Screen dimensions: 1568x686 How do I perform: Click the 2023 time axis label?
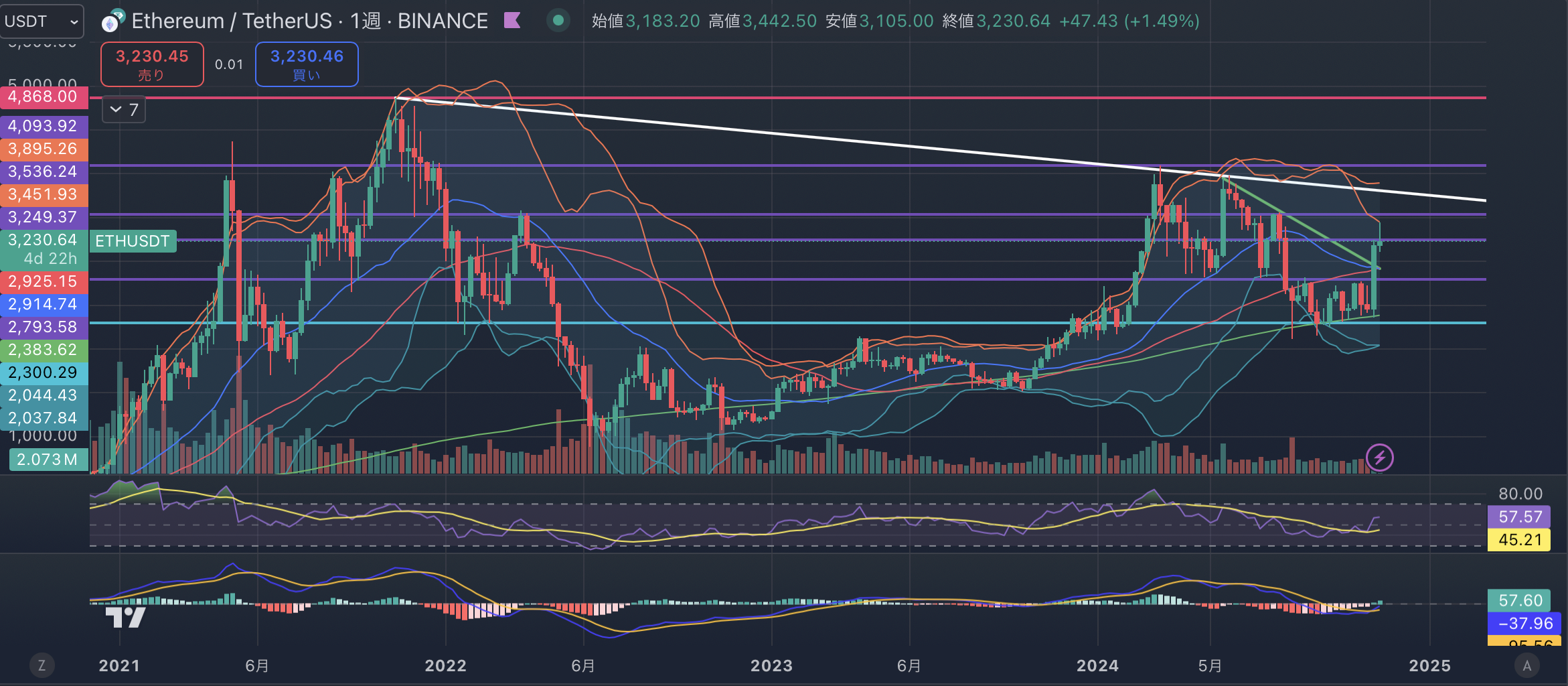tap(771, 666)
